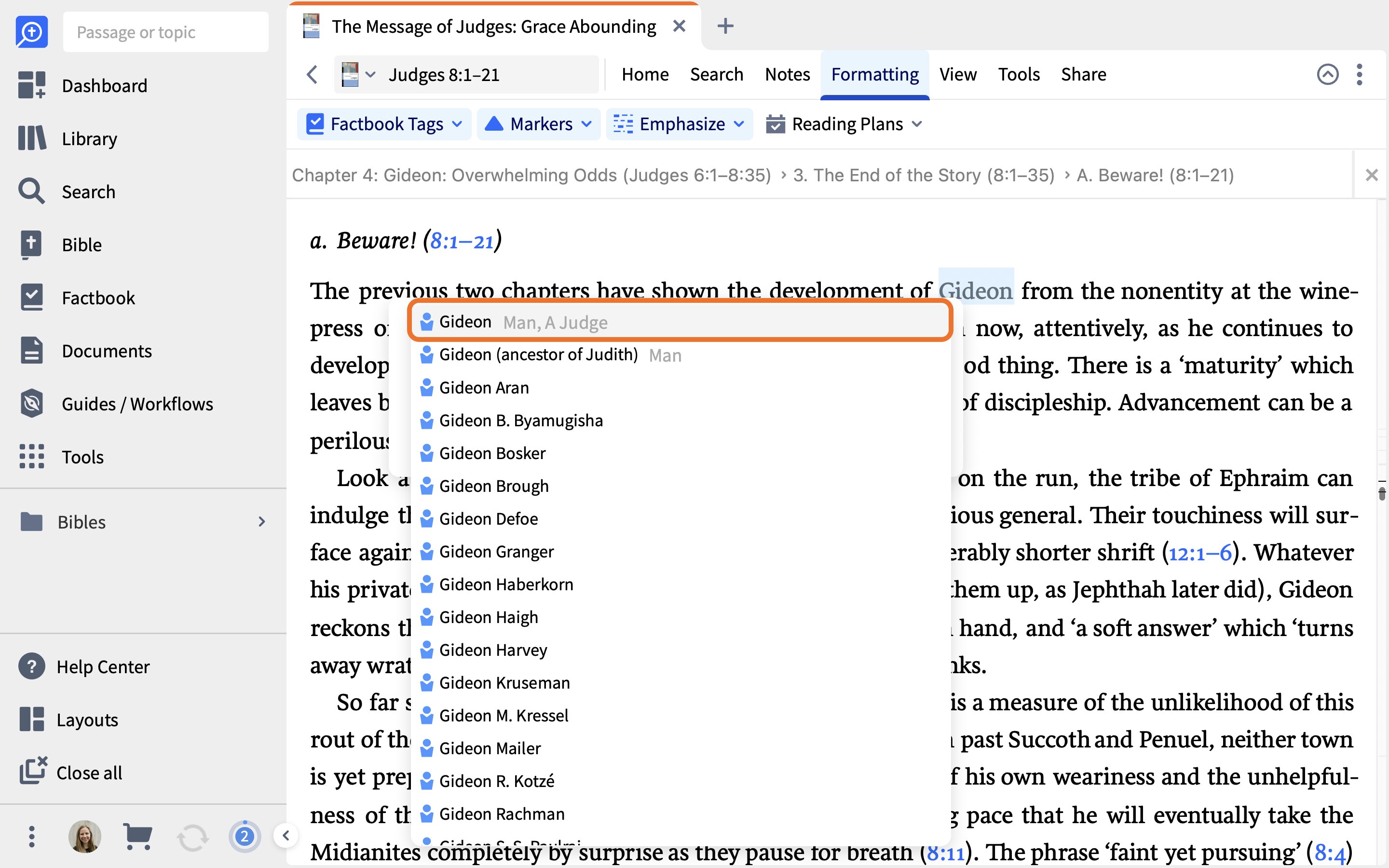The height and width of the screenshot is (868, 1389).
Task: Focus the Passage or topic search field
Action: 165,32
